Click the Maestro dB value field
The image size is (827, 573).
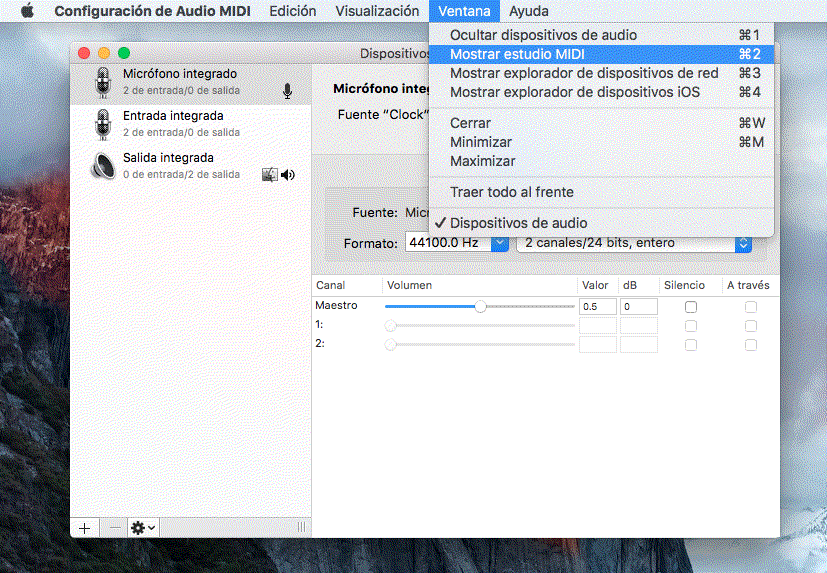coord(638,307)
